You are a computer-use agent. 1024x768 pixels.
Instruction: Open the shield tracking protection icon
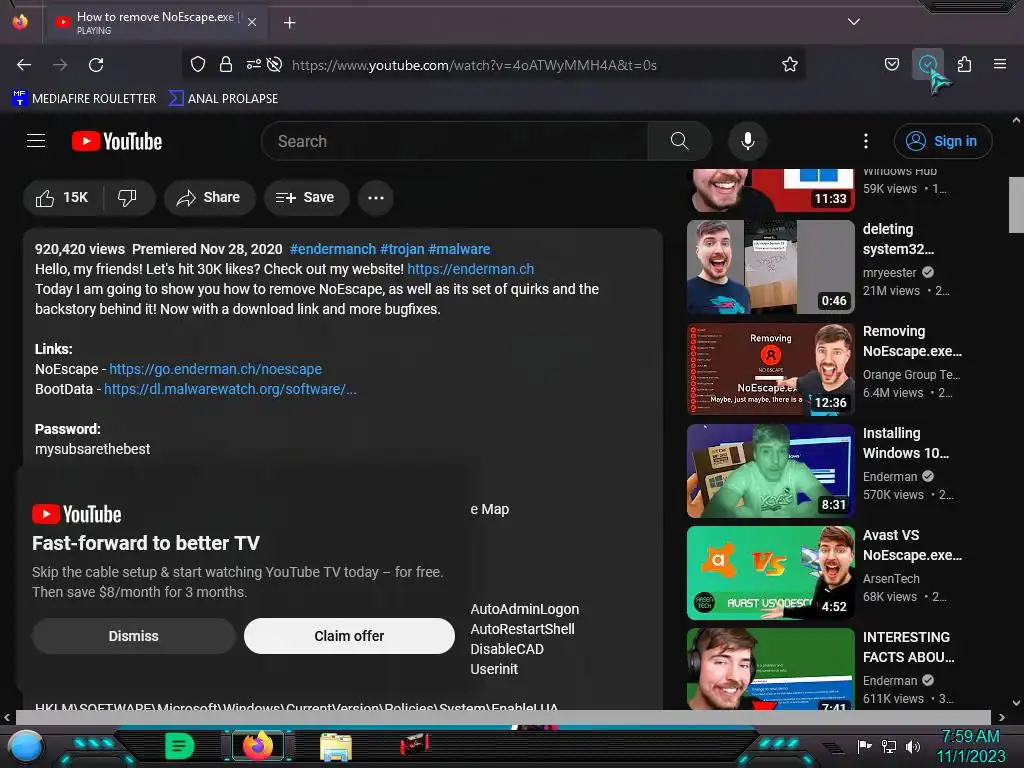pos(198,64)
